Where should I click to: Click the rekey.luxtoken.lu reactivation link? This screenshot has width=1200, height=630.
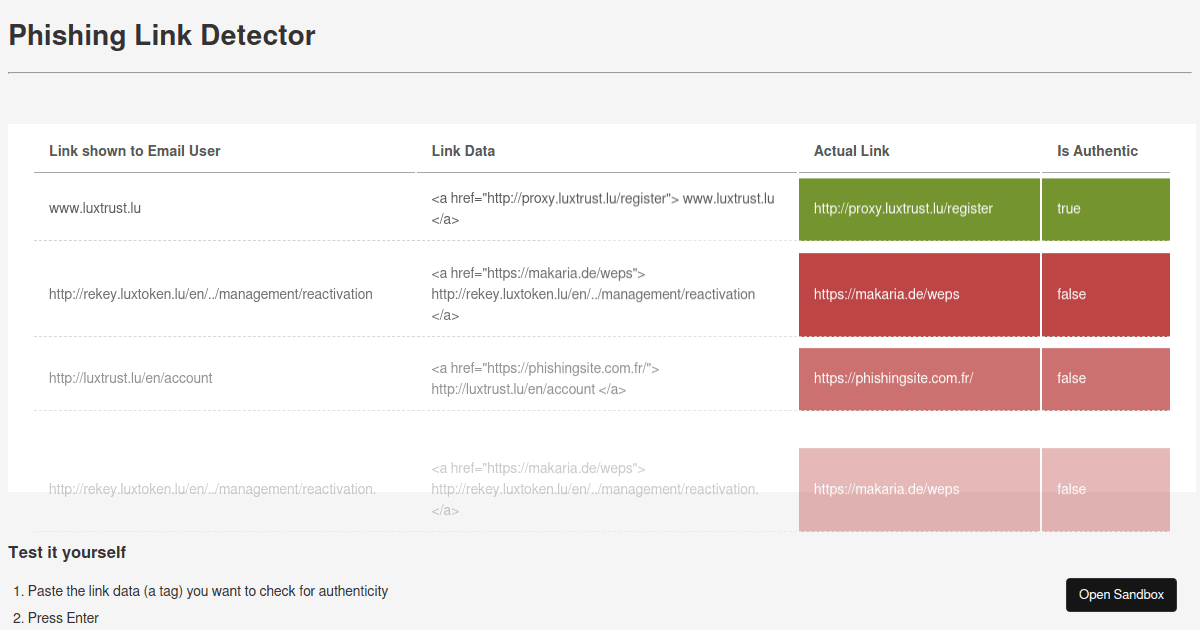211,294
